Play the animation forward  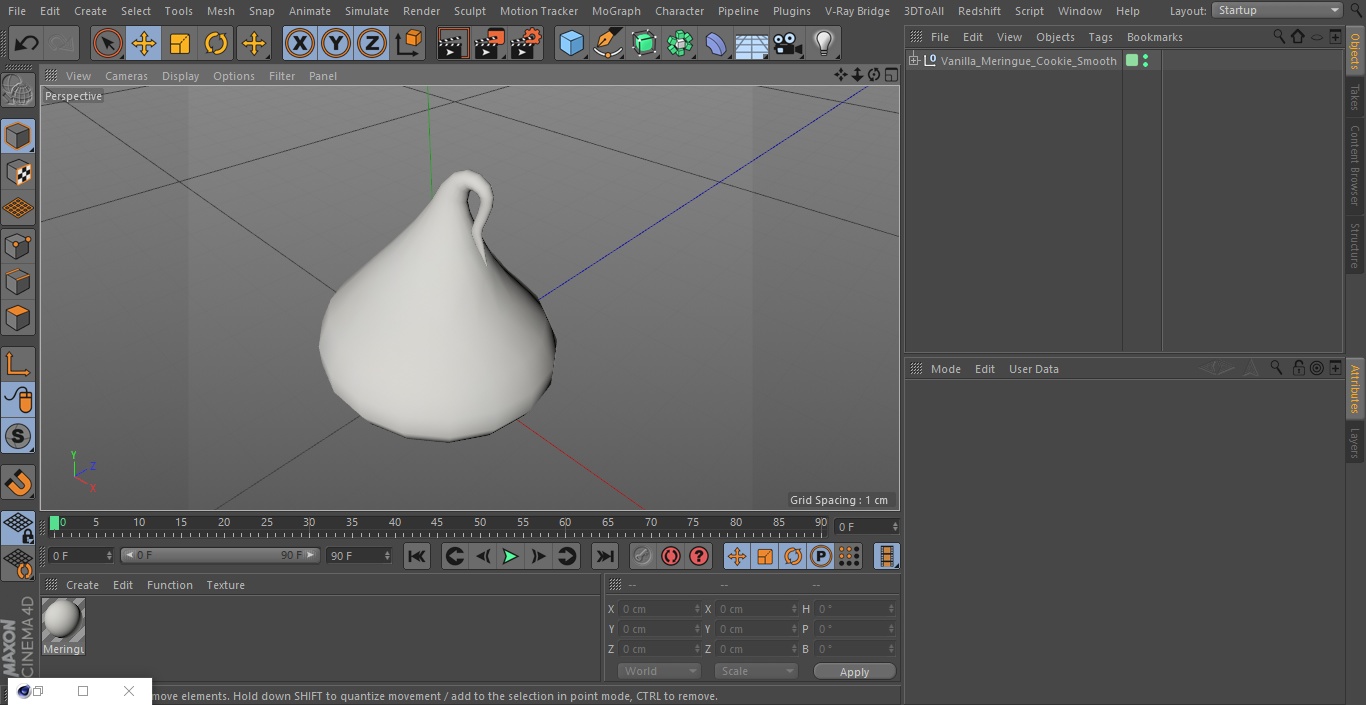click(510, 556)
